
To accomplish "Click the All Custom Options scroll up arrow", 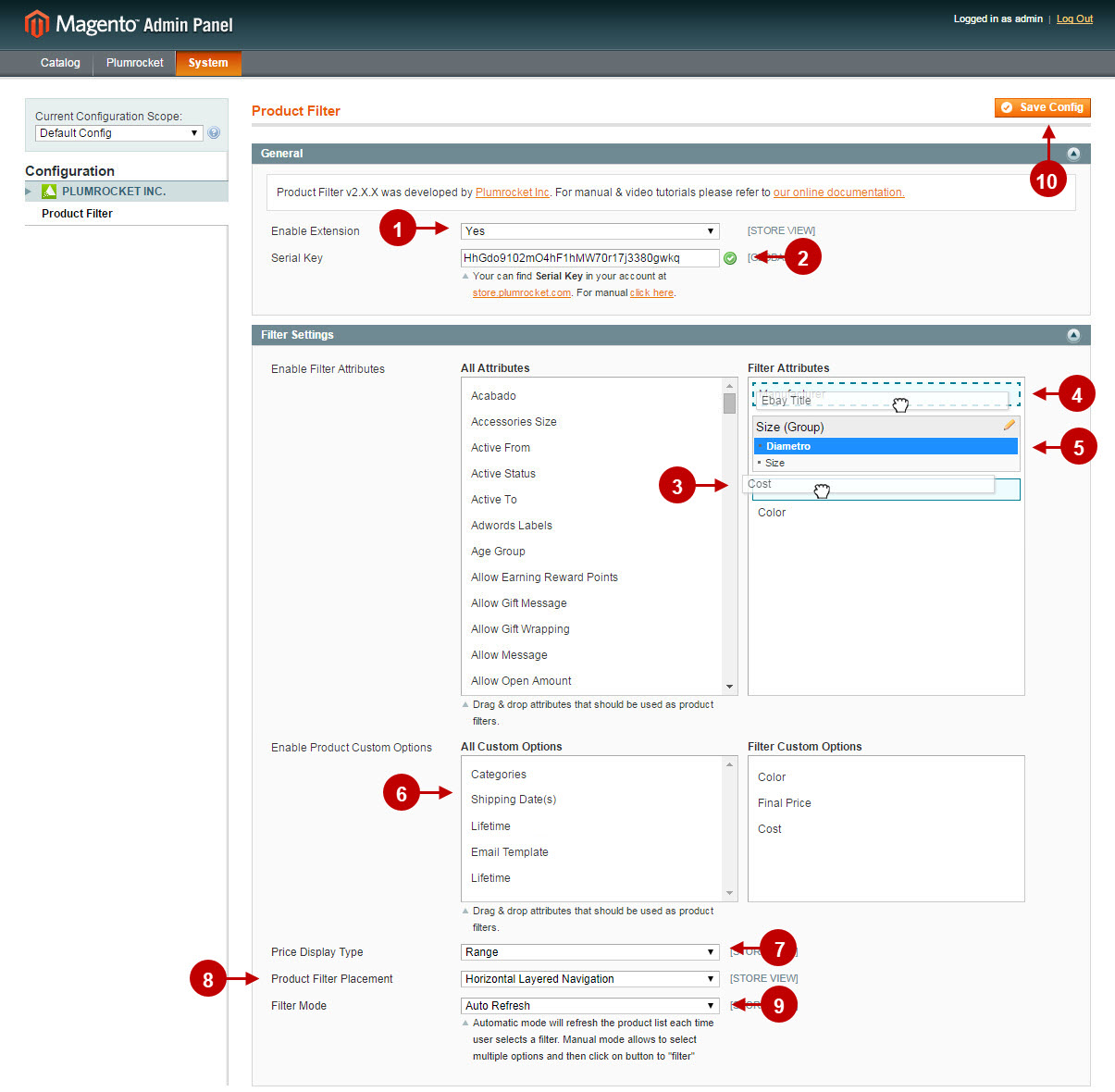I will [x=729, y=764].
